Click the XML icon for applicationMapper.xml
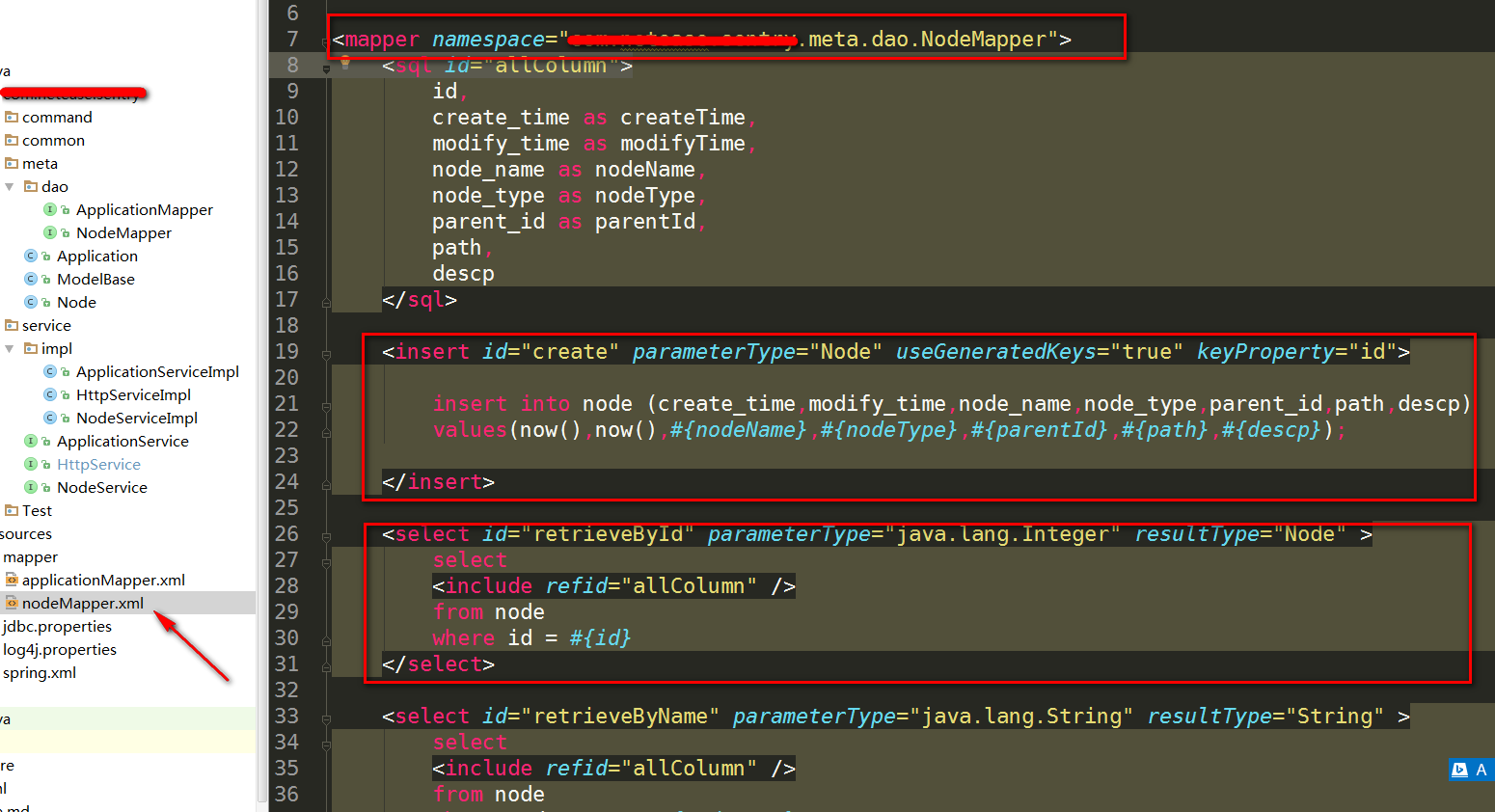Image resolution: width=1495 pixels, height=812 pixels. tap(12, 580)
